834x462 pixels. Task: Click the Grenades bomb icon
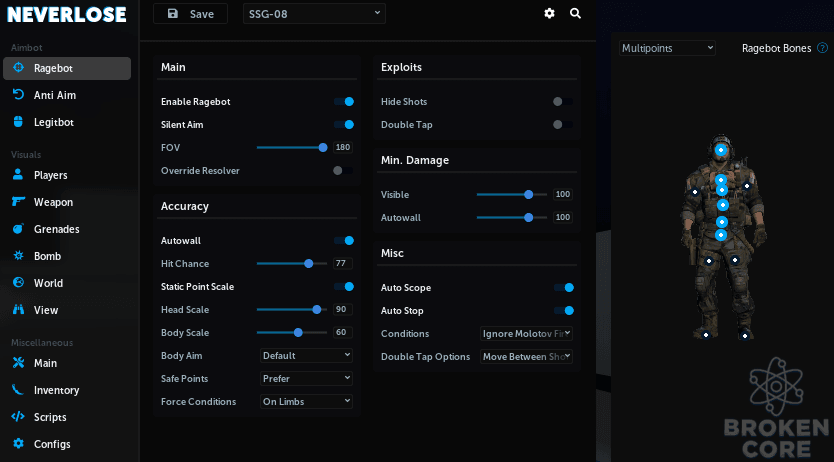(x=18, y=229)
